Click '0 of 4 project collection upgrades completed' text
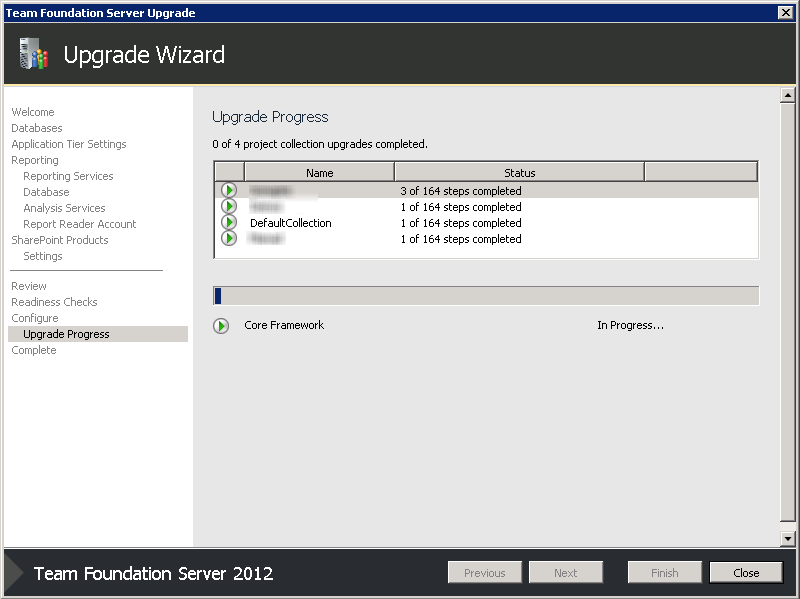 pos(320,144)
